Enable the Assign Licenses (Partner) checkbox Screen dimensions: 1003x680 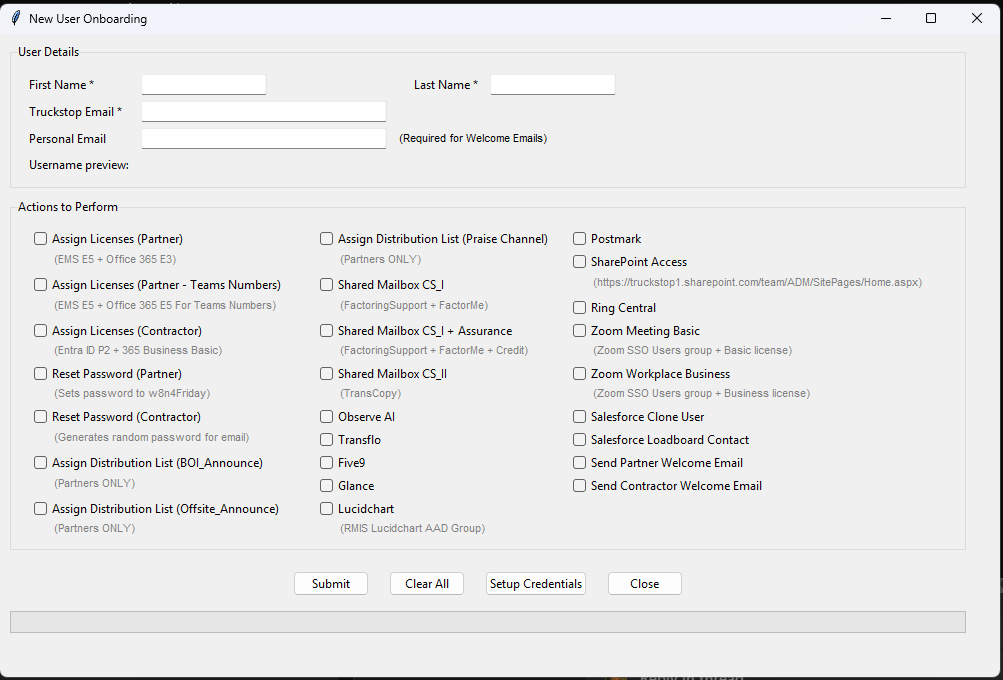[x=40, y=238]
